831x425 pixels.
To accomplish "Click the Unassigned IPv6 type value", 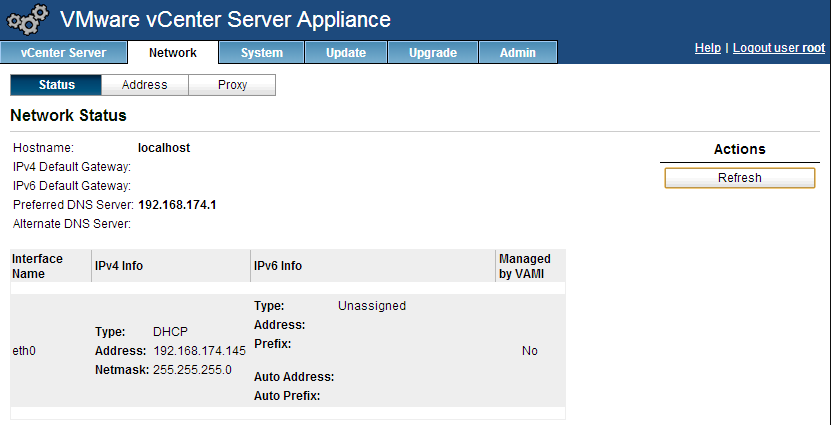I will pos(372,306).
